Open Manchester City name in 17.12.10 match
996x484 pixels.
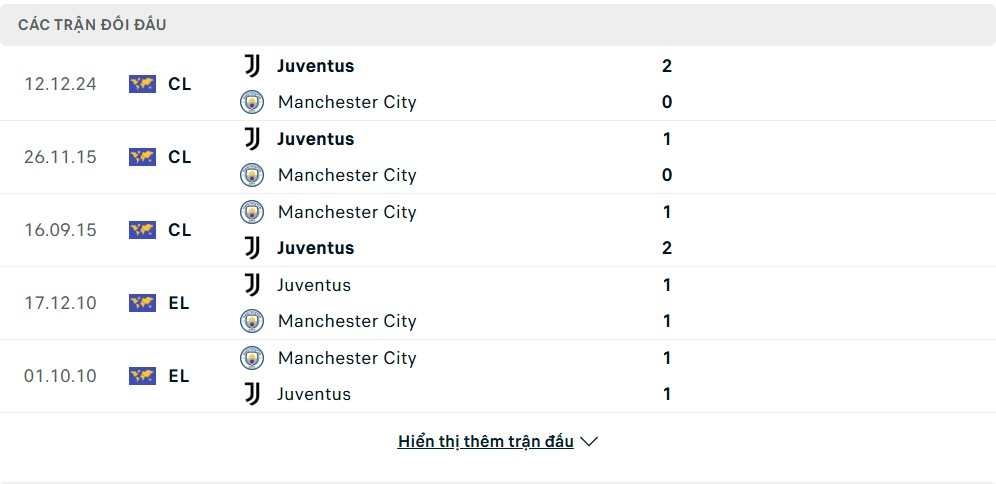pyautogui.click(x=347, y=321)
